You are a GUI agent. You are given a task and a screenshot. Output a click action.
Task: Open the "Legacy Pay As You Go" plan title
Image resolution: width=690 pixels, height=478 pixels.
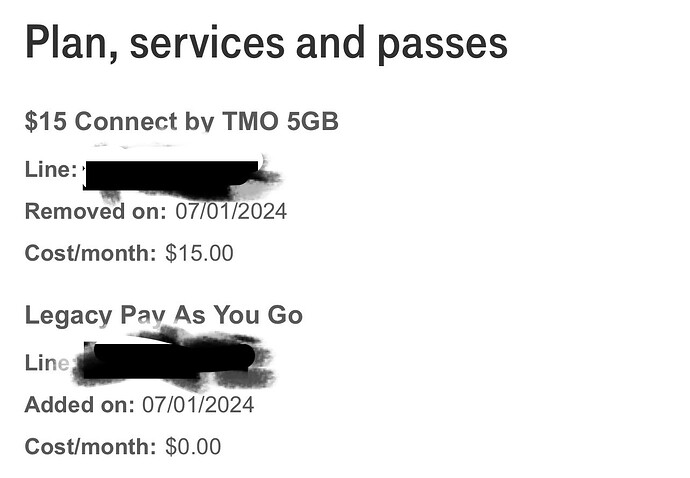point(164,315)
